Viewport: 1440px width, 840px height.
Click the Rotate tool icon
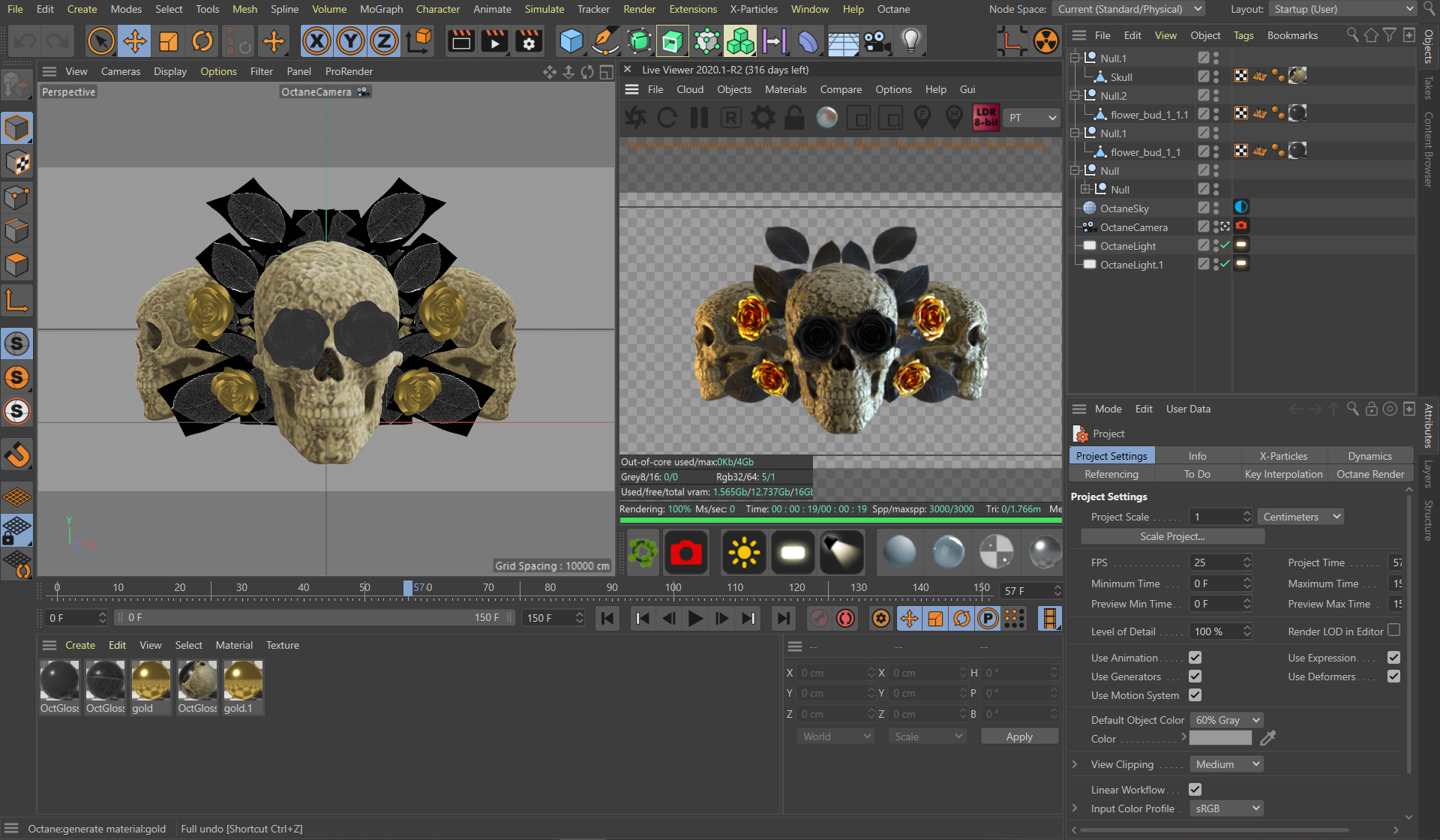click(202, 41)
